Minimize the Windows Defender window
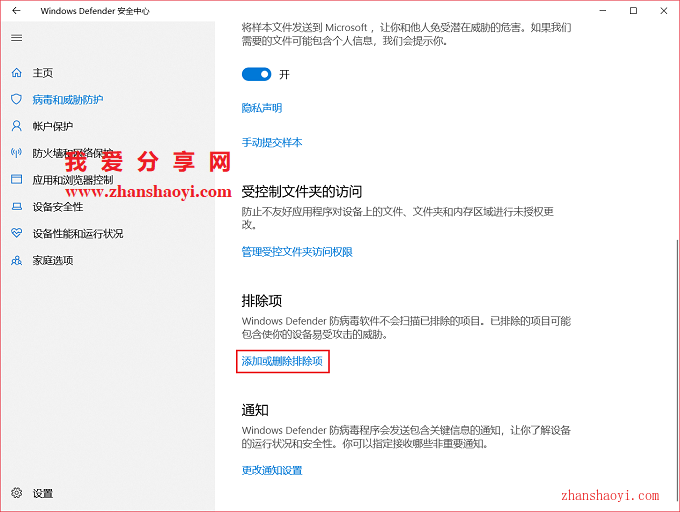This screenshot has height=512, width=680. click(x=603, y=11)
